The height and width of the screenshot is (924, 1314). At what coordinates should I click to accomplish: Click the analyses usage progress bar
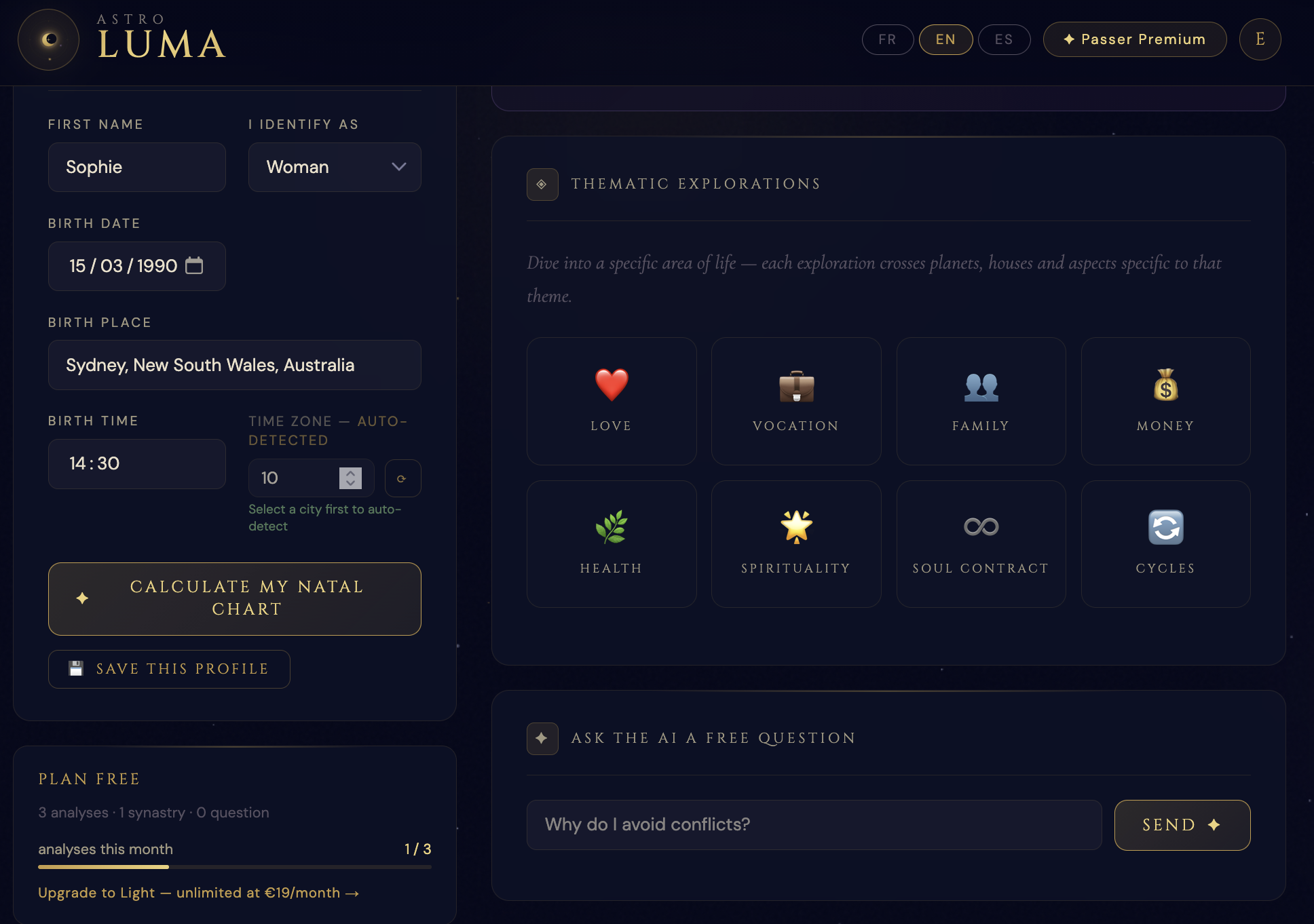pyautogui.click(x=234, y=866)
